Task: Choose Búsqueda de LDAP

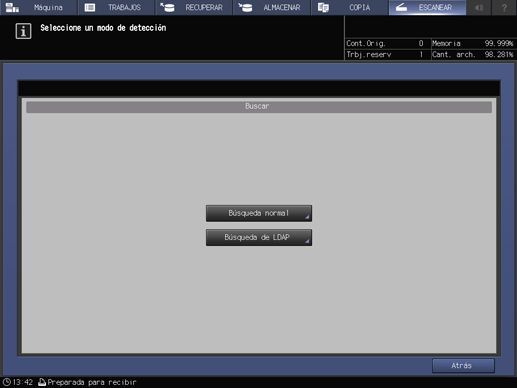Action: tap(259, 237)
